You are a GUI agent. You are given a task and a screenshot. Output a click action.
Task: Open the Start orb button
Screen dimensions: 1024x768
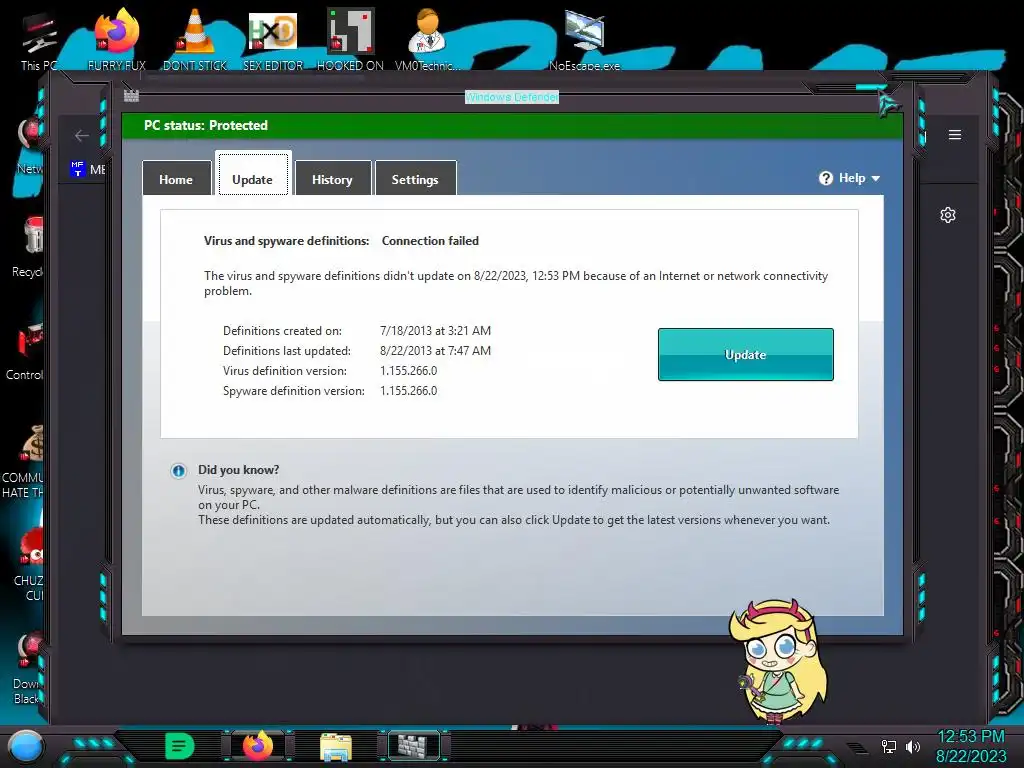coord(26,746)
